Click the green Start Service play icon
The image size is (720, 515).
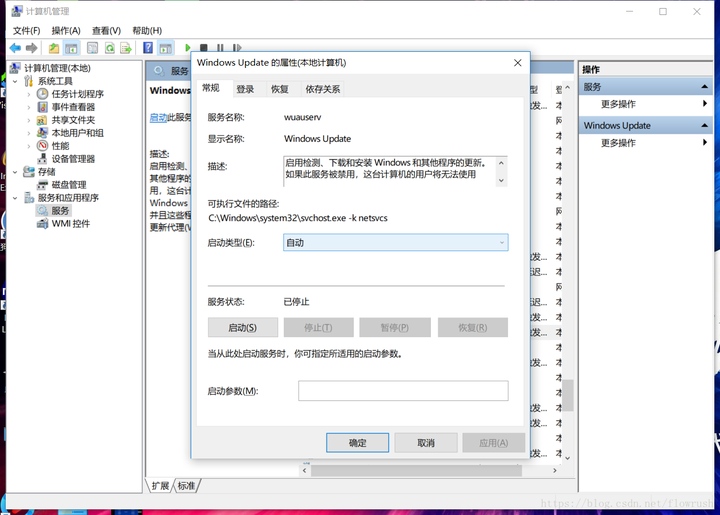[187, 48]
